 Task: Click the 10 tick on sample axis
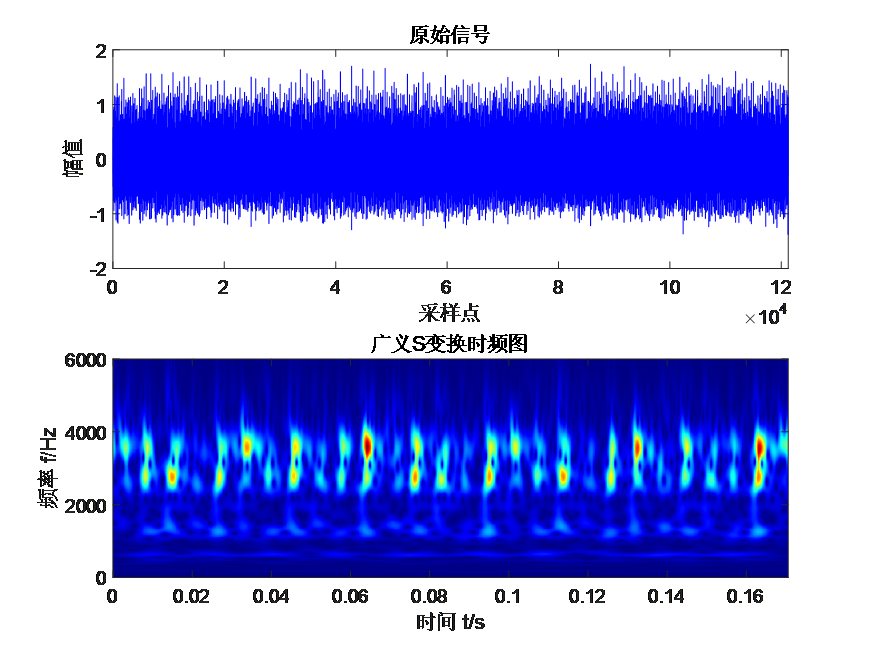[670, 288]
